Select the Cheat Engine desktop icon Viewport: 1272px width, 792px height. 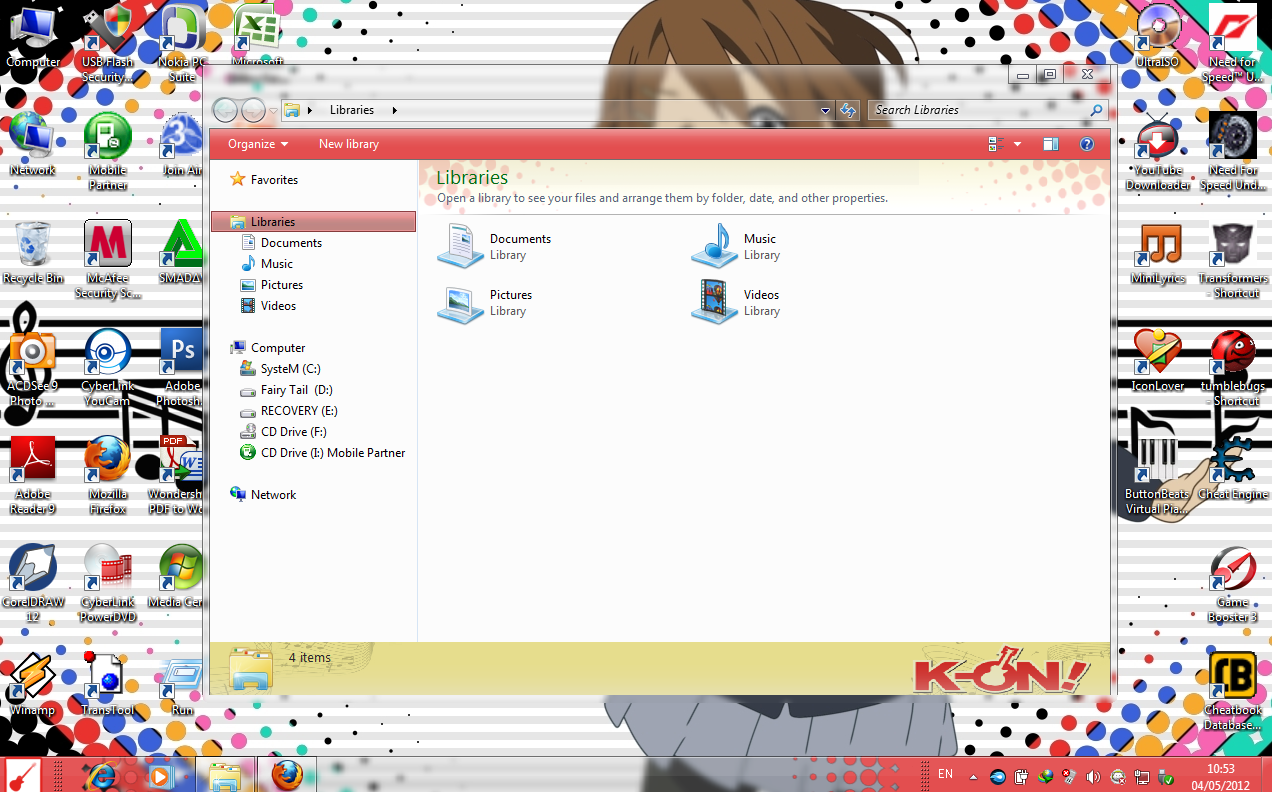pos(1233,469)
